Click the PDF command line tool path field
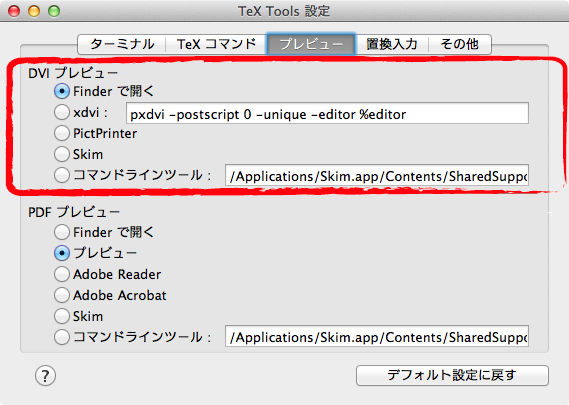This screenshot has width=569, height=405. pos(377,336)
